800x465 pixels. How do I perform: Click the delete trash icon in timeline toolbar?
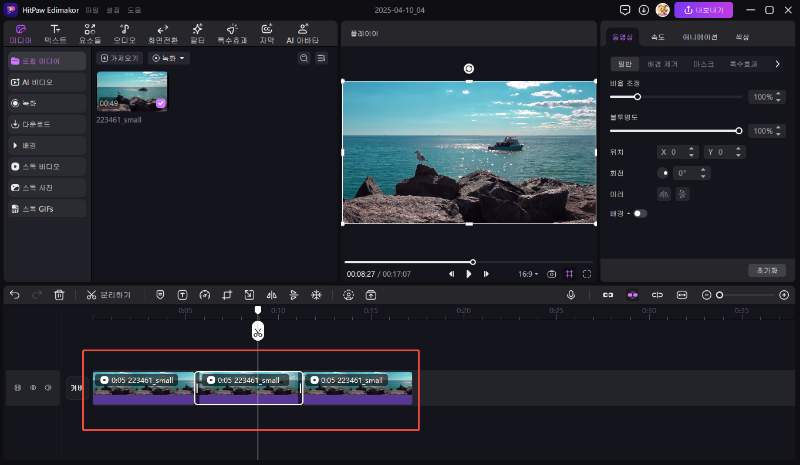coord(59,295)
